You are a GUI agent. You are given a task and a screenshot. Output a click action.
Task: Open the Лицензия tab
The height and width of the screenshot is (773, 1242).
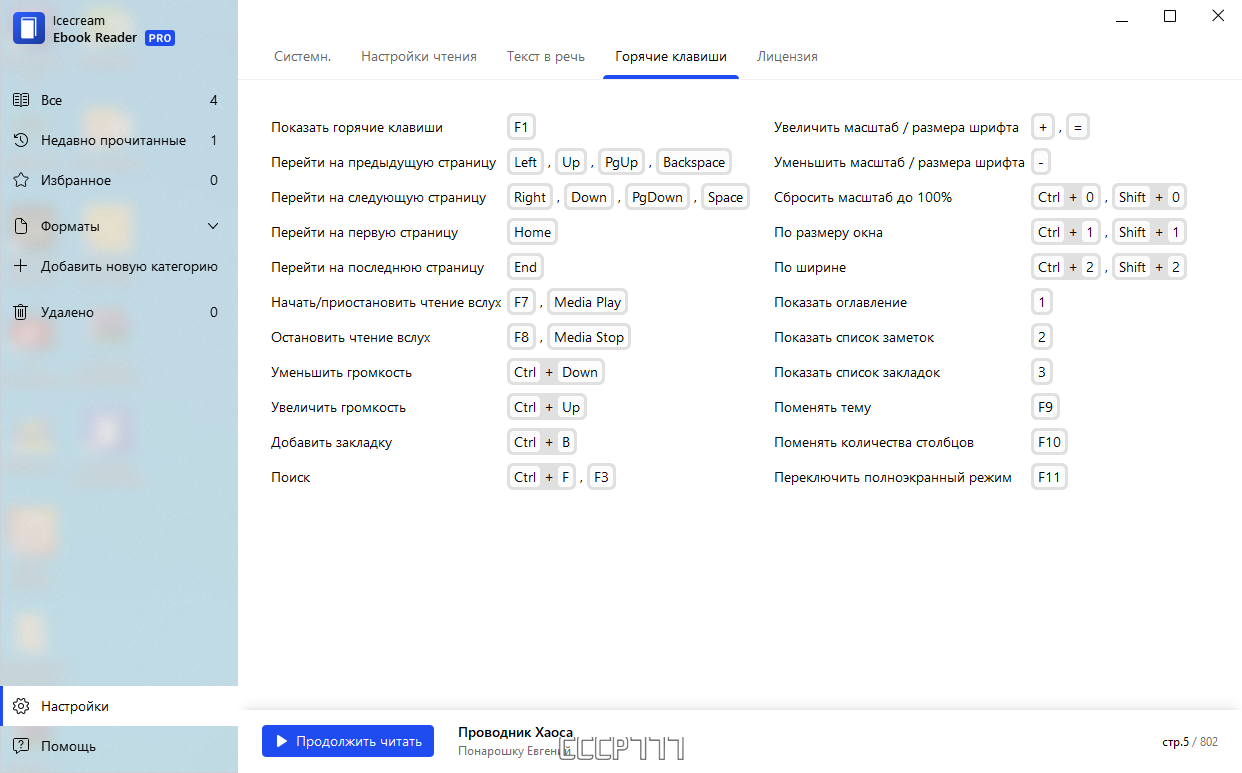[787, 56]
